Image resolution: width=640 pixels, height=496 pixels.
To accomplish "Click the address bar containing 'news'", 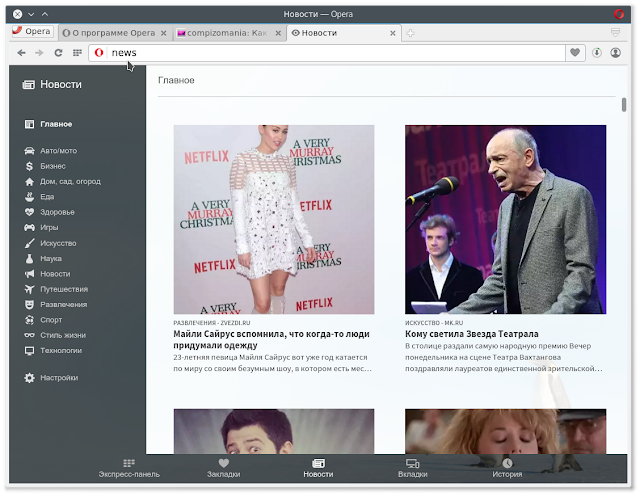I will 336,53.
